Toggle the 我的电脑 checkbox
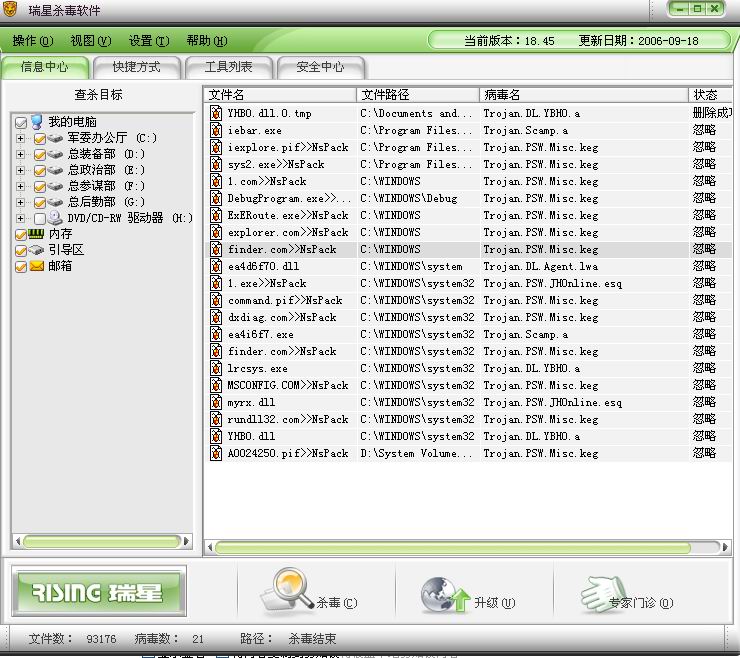The image size is (740, 658). click(x=21, y=123)
